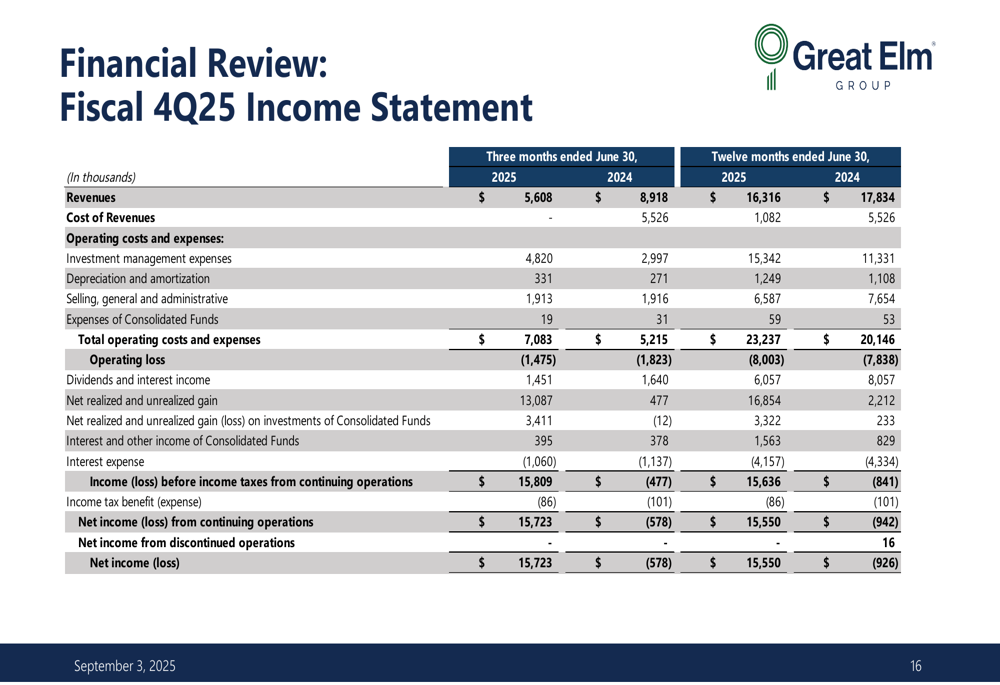This screenshot has height=685, width=1000.
Task: Select total operating costs value 20,146
Action: pos(878,339)
